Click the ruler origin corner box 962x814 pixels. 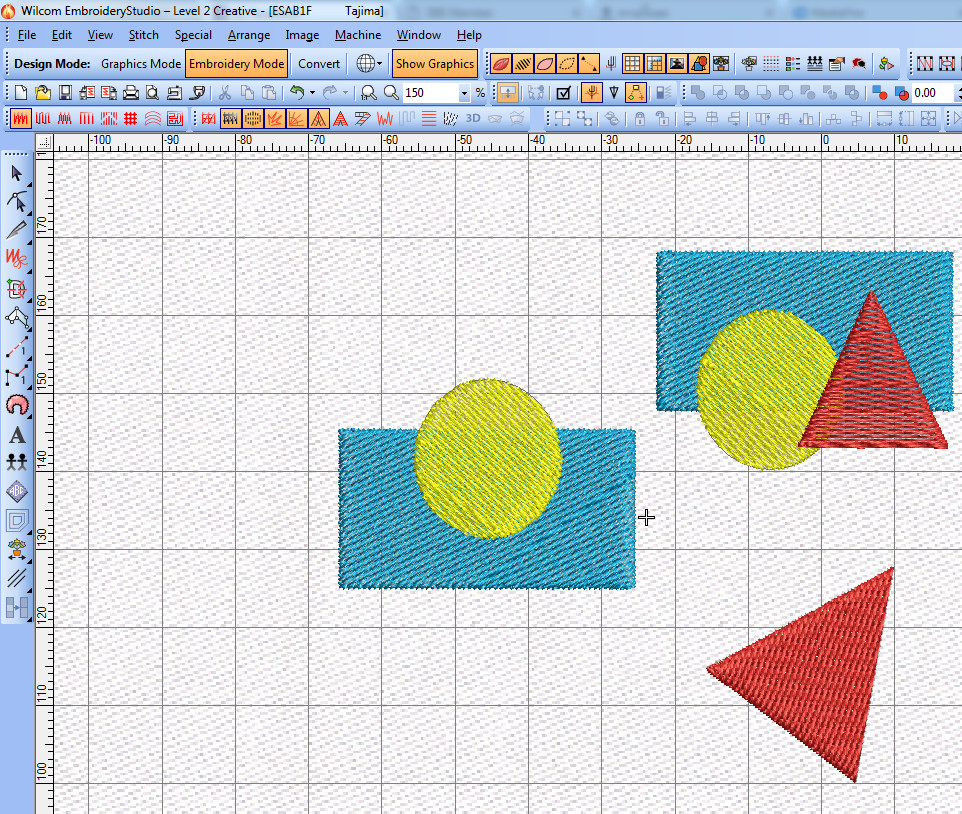(x=44, y=142)
